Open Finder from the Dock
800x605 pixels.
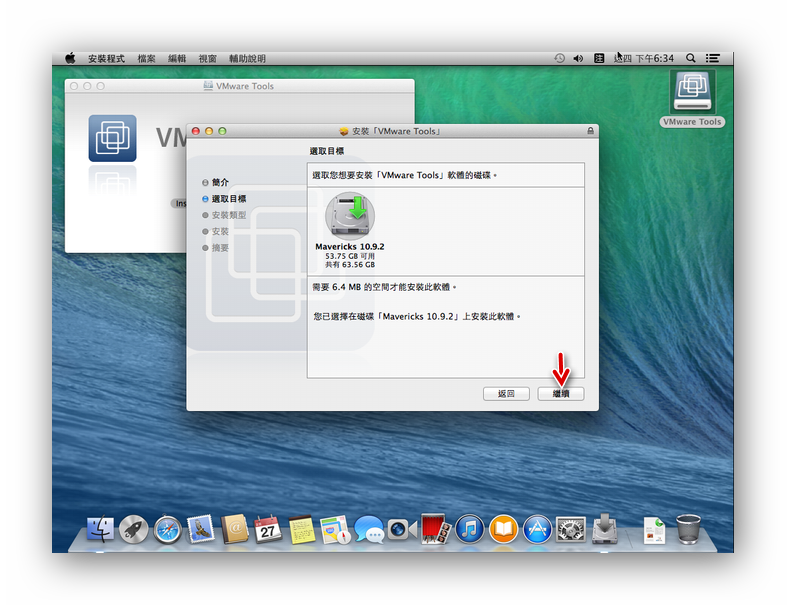pos(101,528)
